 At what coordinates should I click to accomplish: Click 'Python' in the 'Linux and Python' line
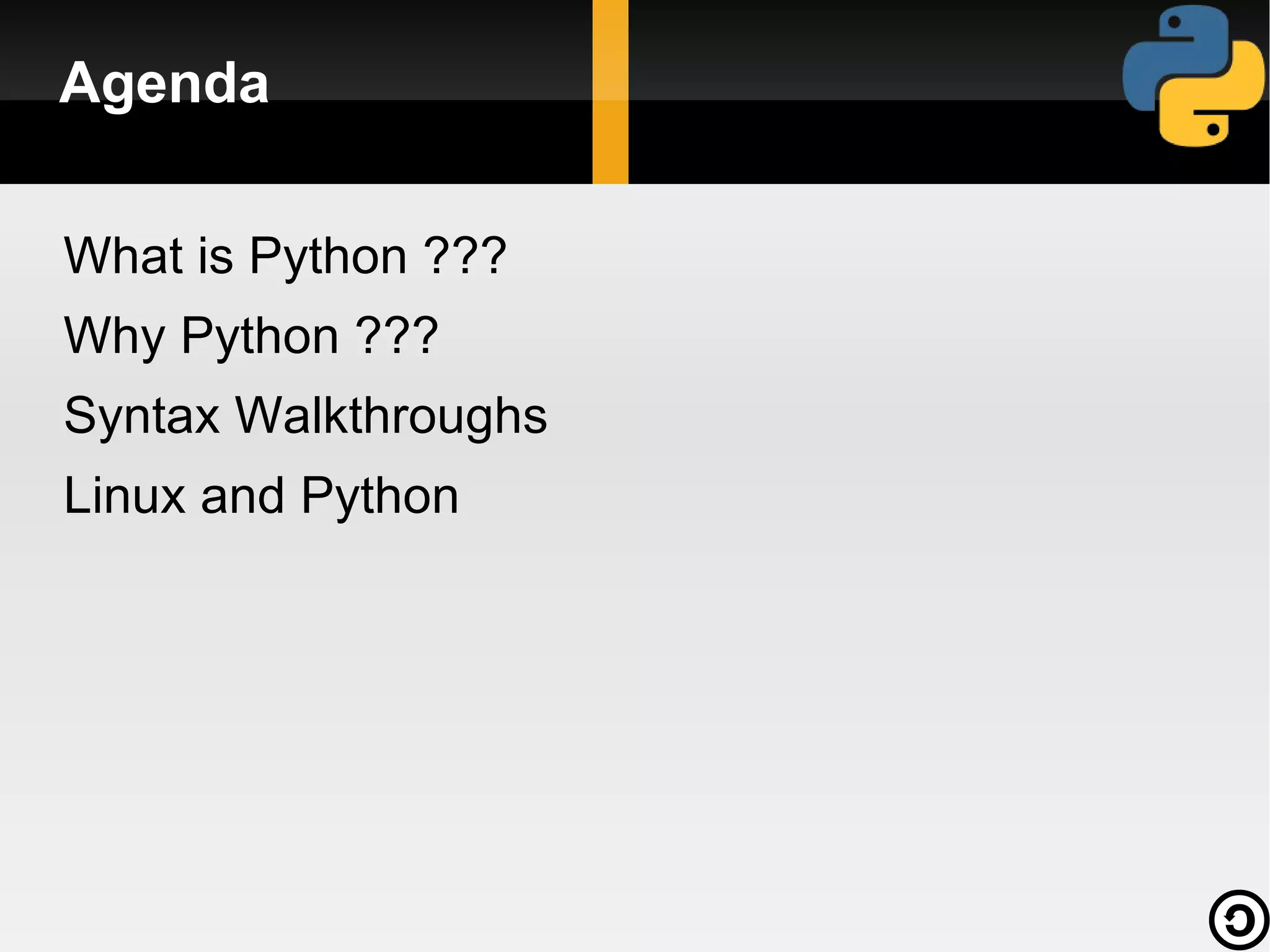(380, 497)
